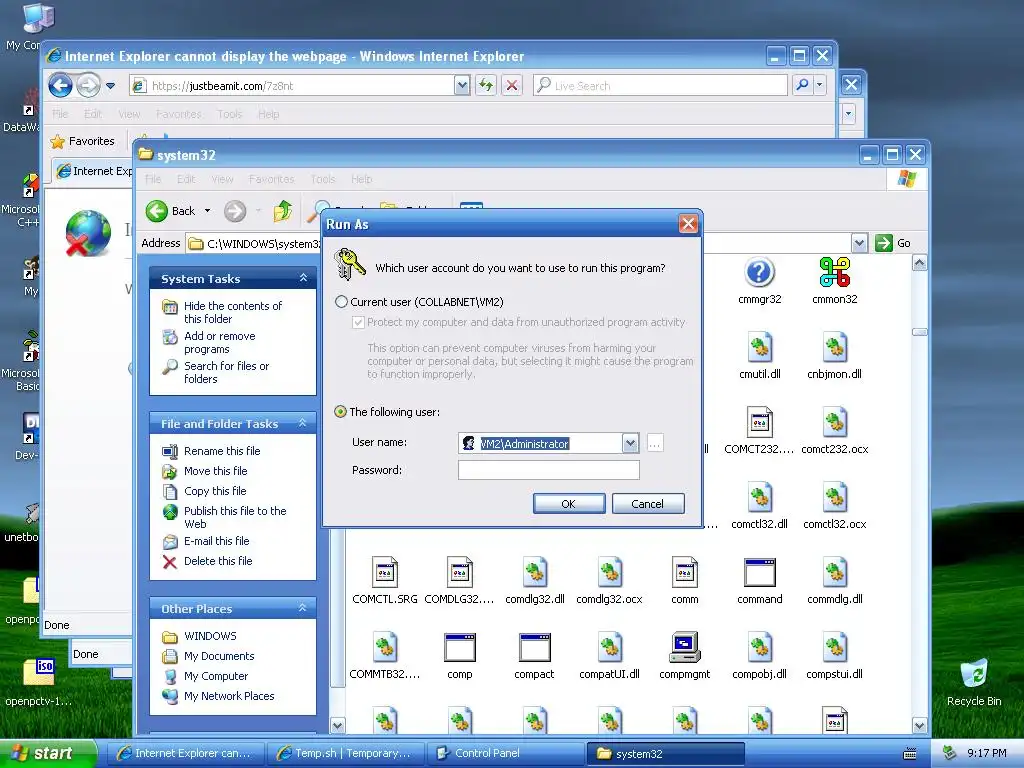Select the compstui.dll file icon
The width and height of the screenshot is (1024, 768).
tap(835, 648)
